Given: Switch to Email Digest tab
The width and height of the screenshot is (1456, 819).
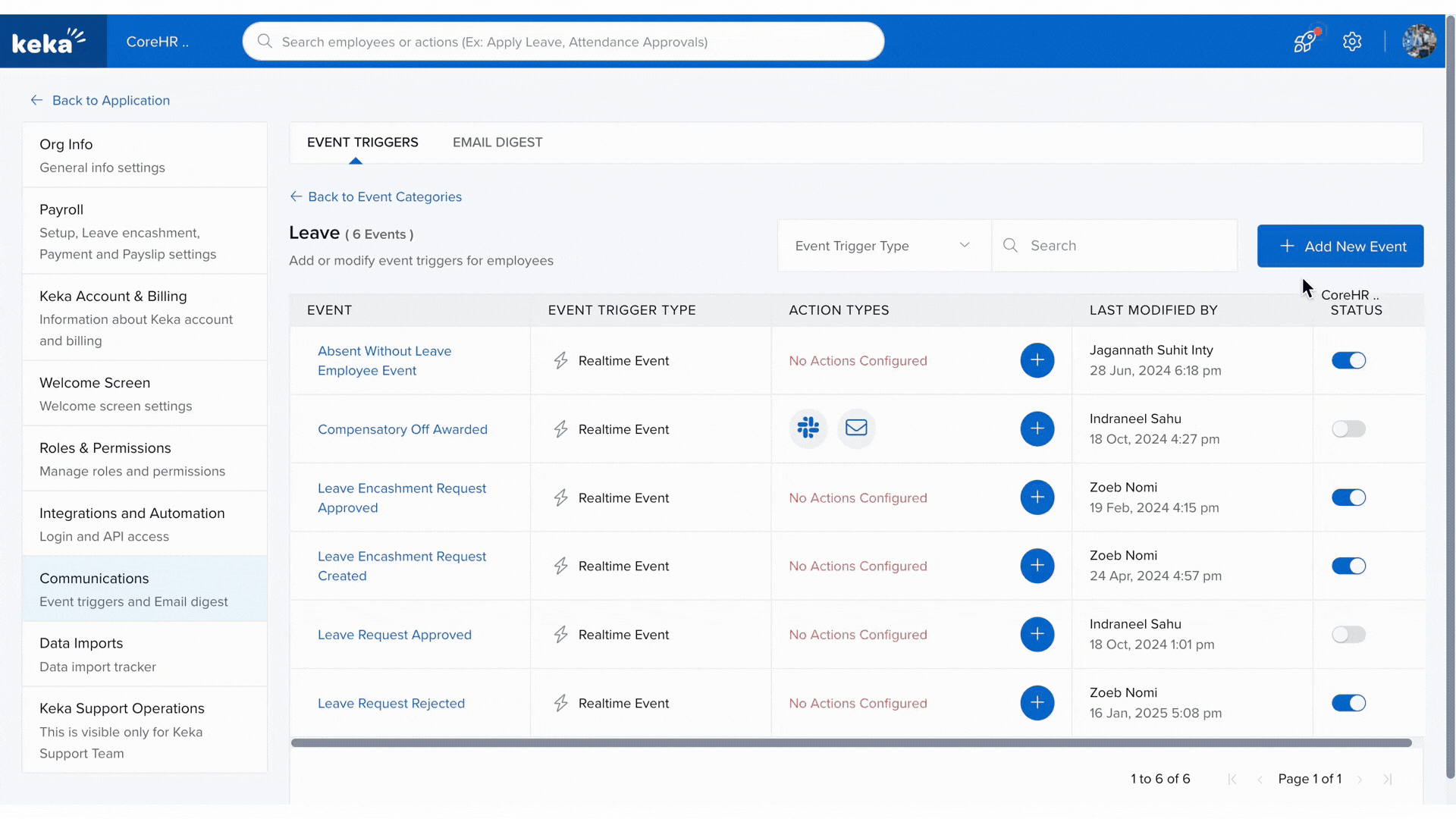Looking at the screenshot, I should point(497,143).
